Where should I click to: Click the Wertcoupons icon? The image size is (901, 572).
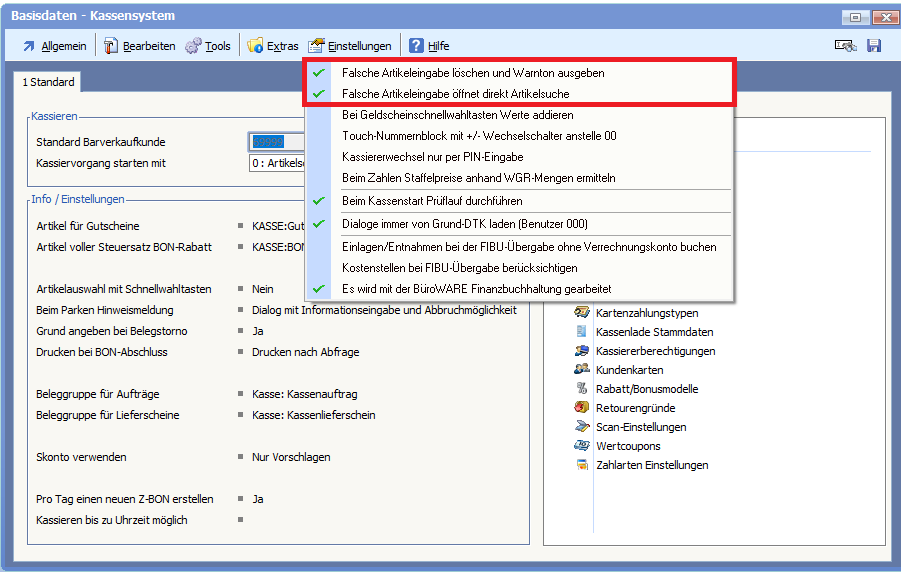(582, 446)
